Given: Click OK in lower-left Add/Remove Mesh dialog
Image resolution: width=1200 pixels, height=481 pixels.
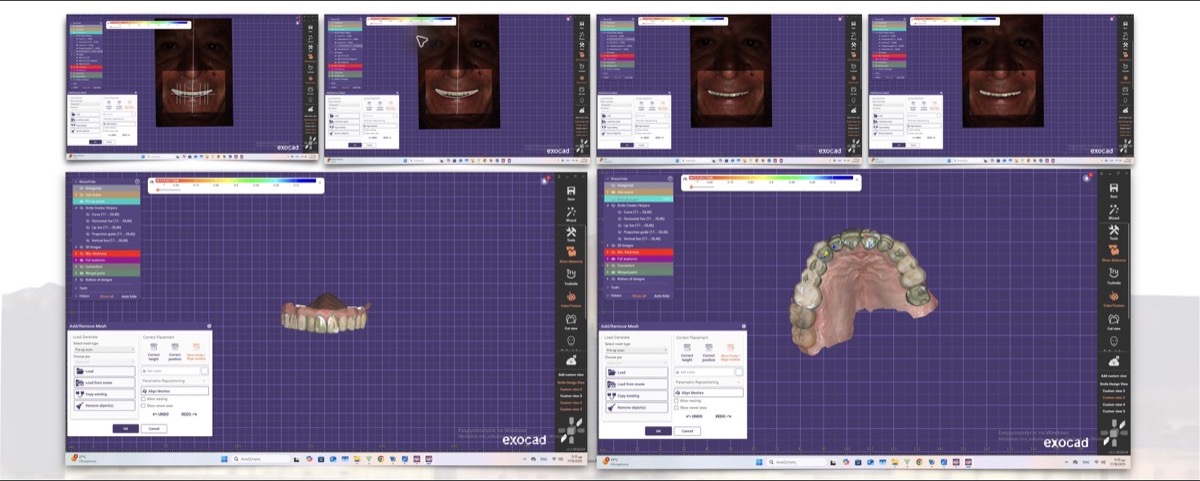Looking at the screenshot, I should [126, 428].
